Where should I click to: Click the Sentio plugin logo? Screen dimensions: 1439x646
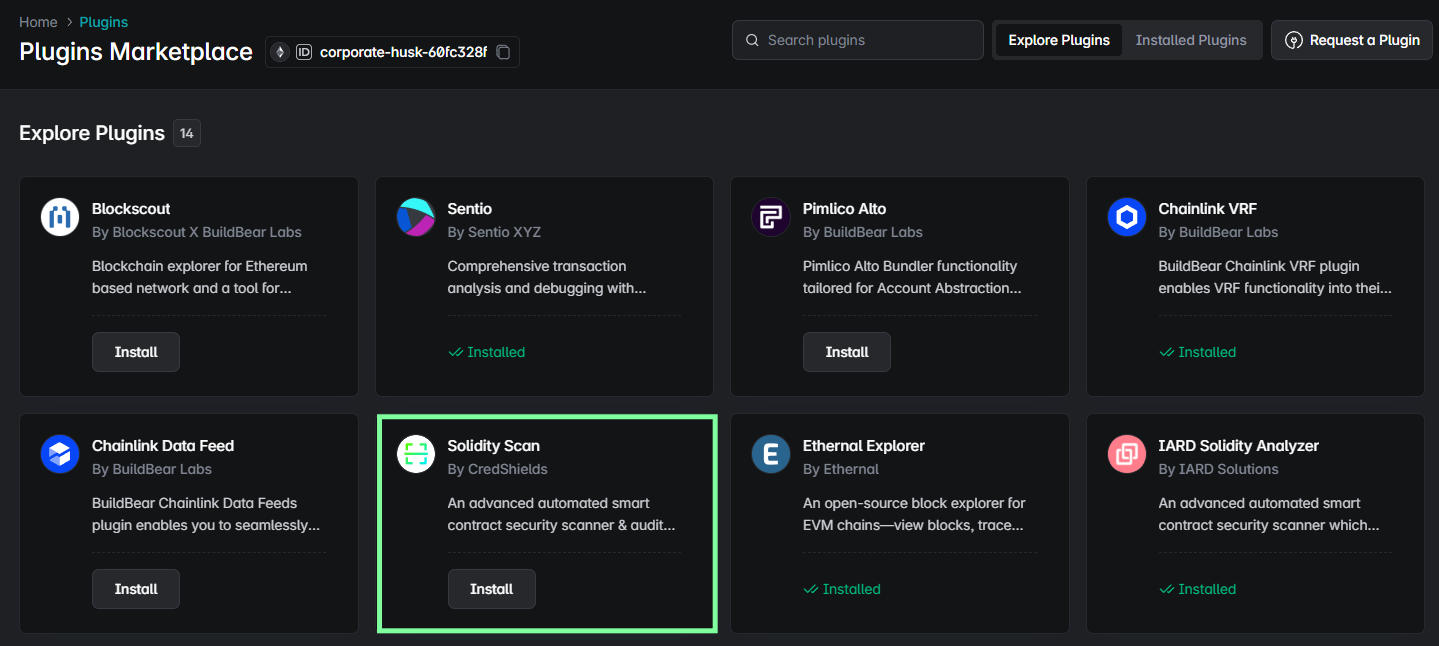(x=416, y=217)
